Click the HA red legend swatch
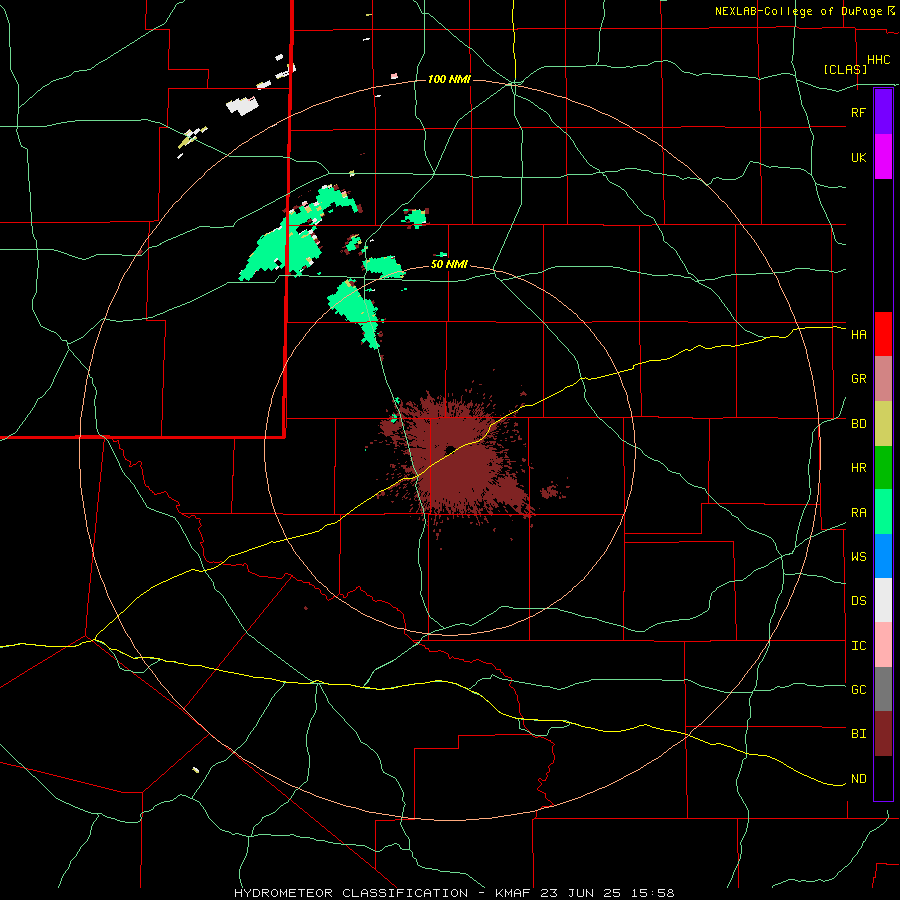Screen dimensions: 900x900 [883, 334]
